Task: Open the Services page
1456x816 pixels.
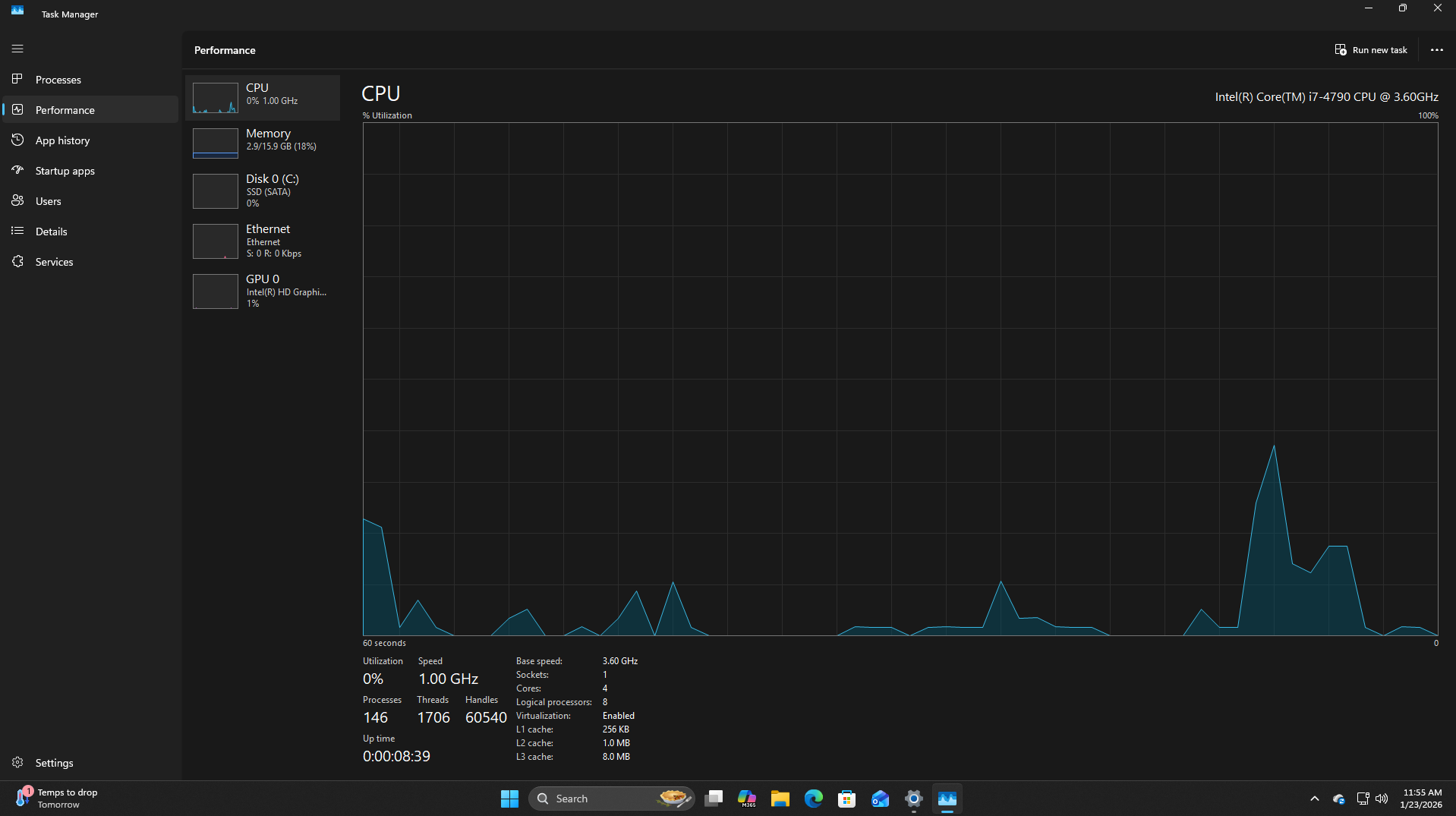Action: [x=54, y=262]
